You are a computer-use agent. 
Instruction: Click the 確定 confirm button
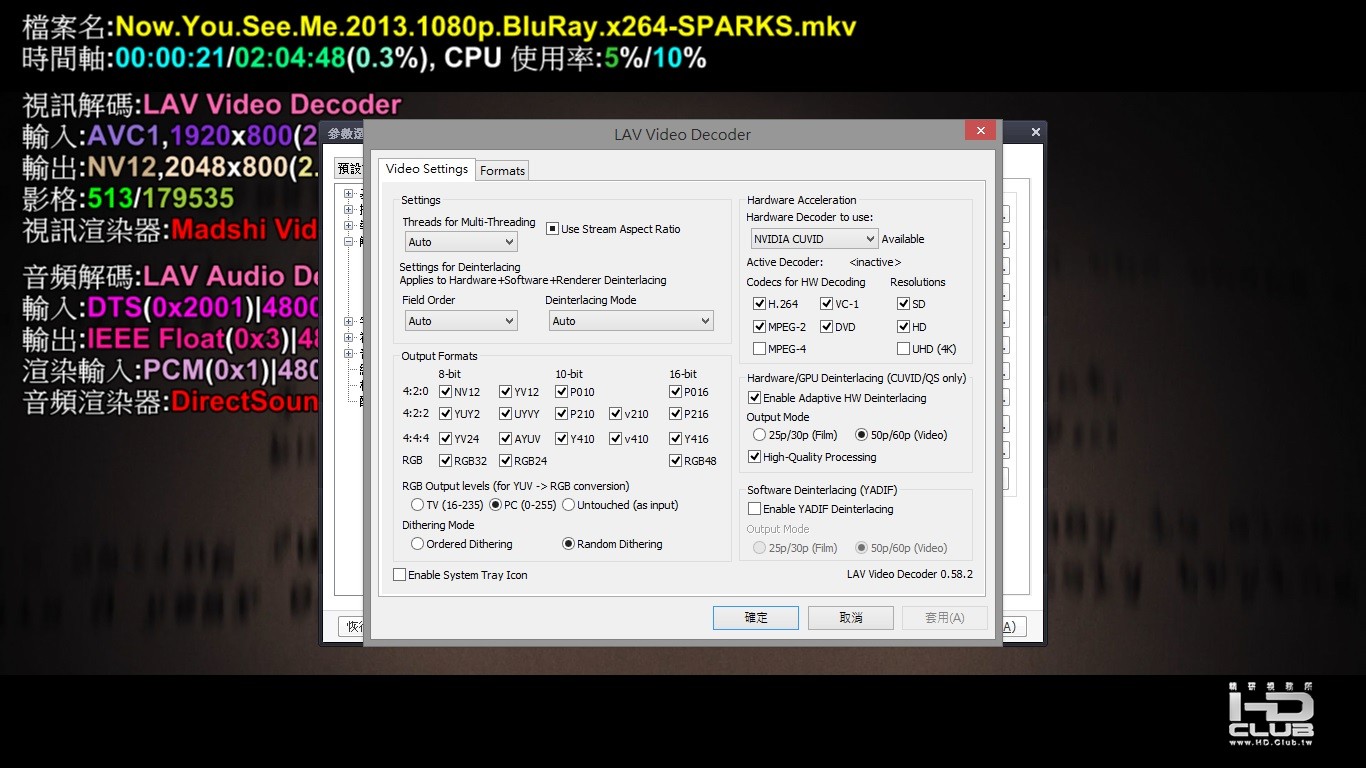tap(755, 617)
